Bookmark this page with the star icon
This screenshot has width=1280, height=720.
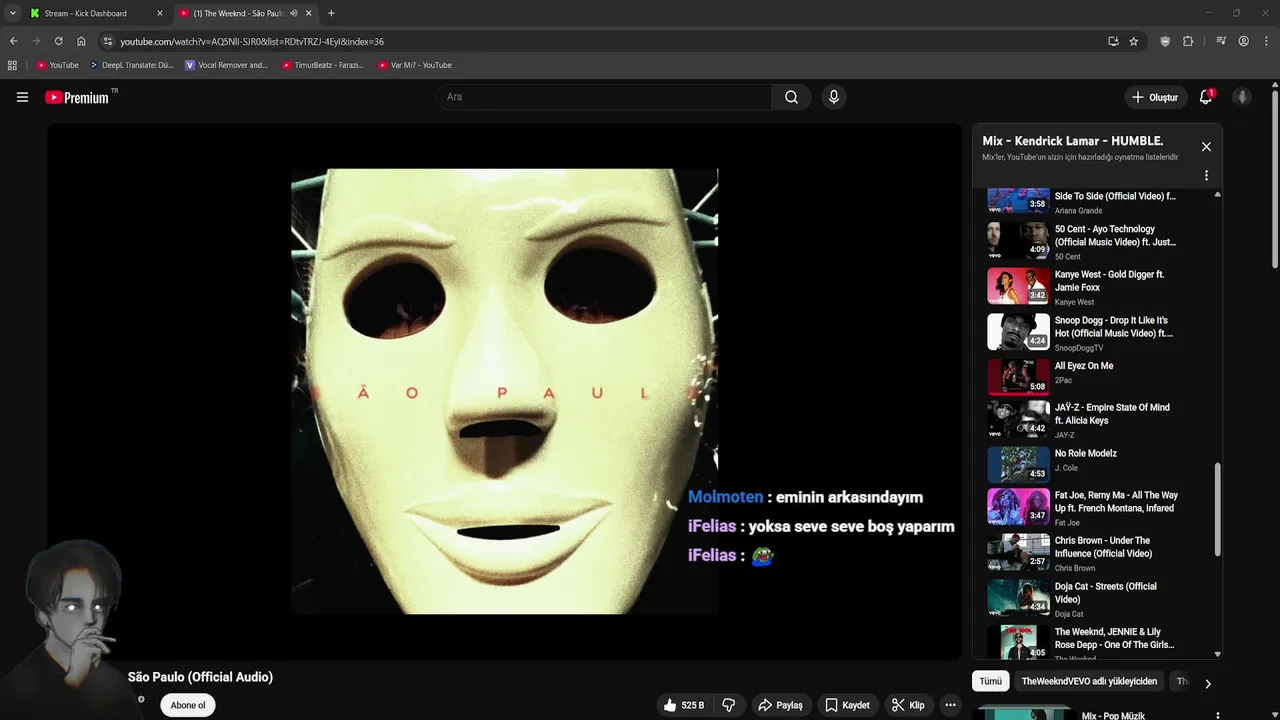pos(1133,41)
